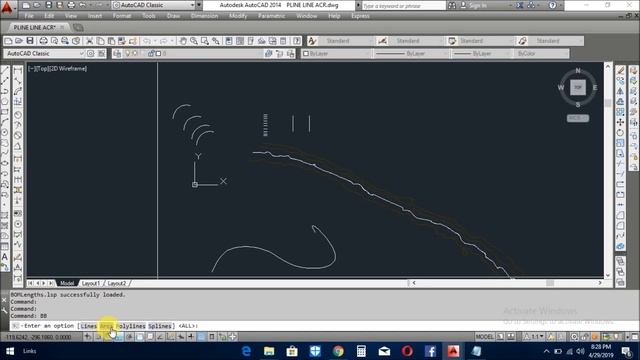The image size is (640, 360).
Task: Open the Express menu
Action: [360, 16]
